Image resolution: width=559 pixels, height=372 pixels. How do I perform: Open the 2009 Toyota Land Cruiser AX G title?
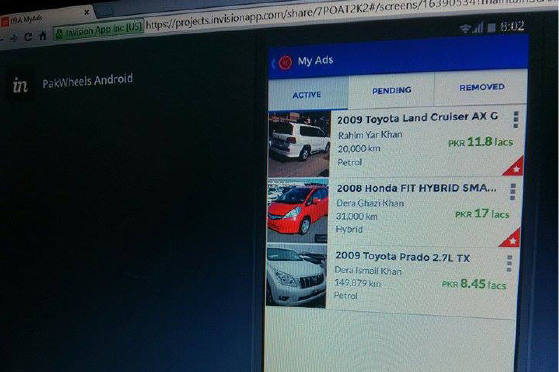tap(417, 118)
